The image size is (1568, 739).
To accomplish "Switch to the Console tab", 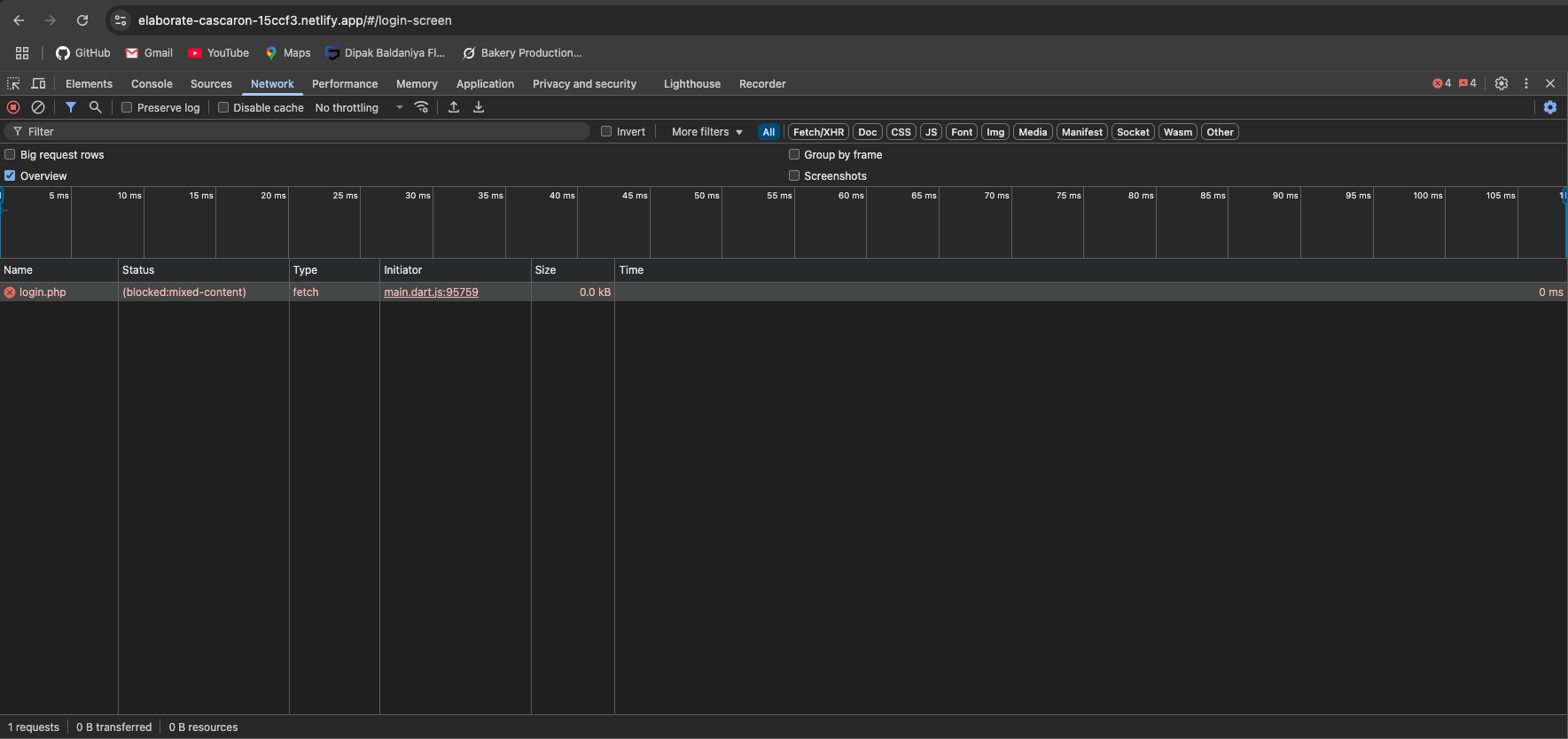I will (x=152, y=84).
